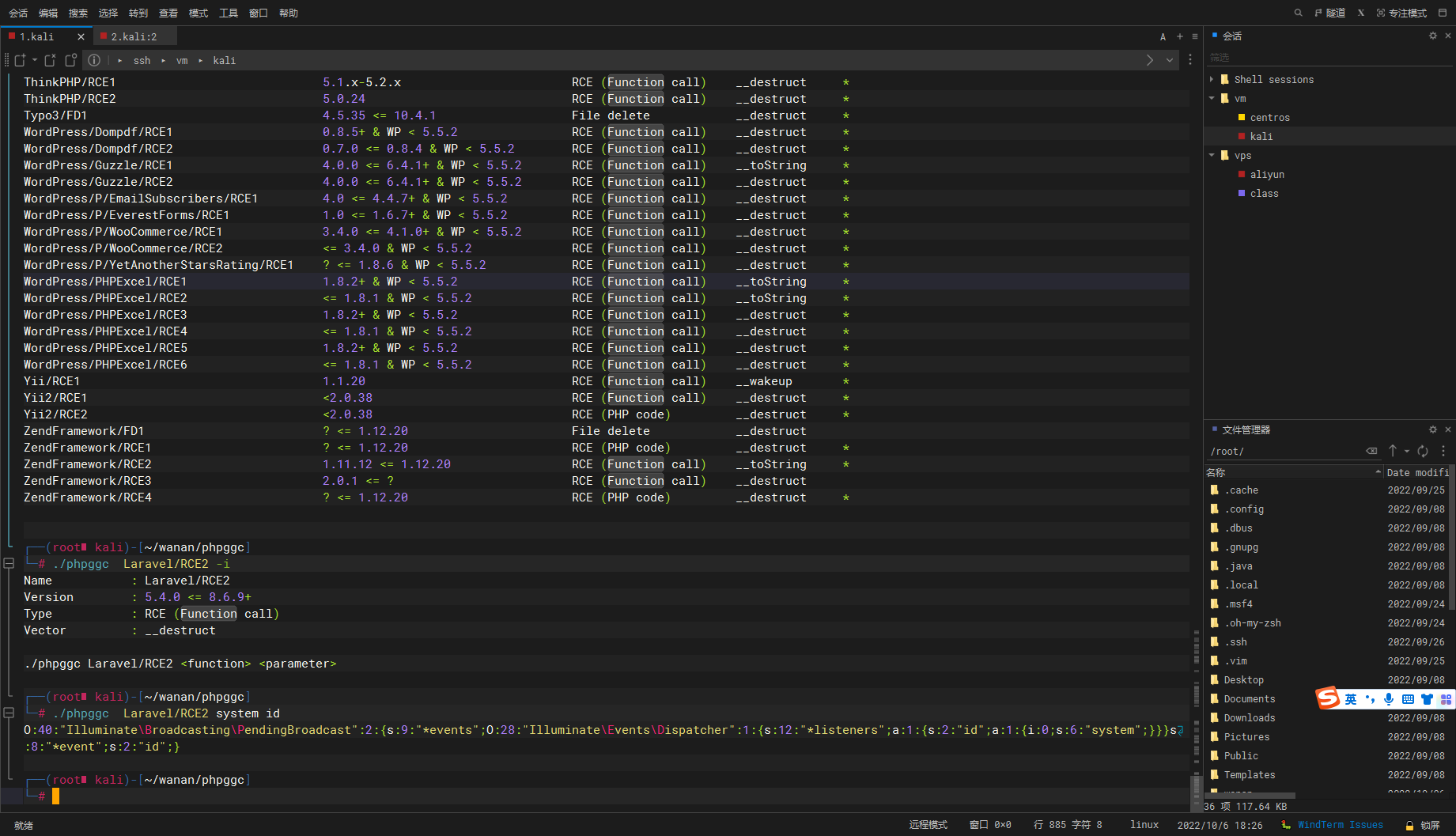
Task: Select the kali session in the tree
Action: click(x=1261, y=136)
